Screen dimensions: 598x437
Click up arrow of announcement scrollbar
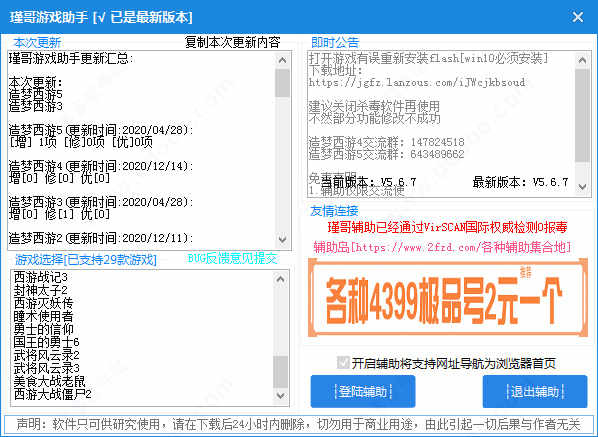[582, 60]
